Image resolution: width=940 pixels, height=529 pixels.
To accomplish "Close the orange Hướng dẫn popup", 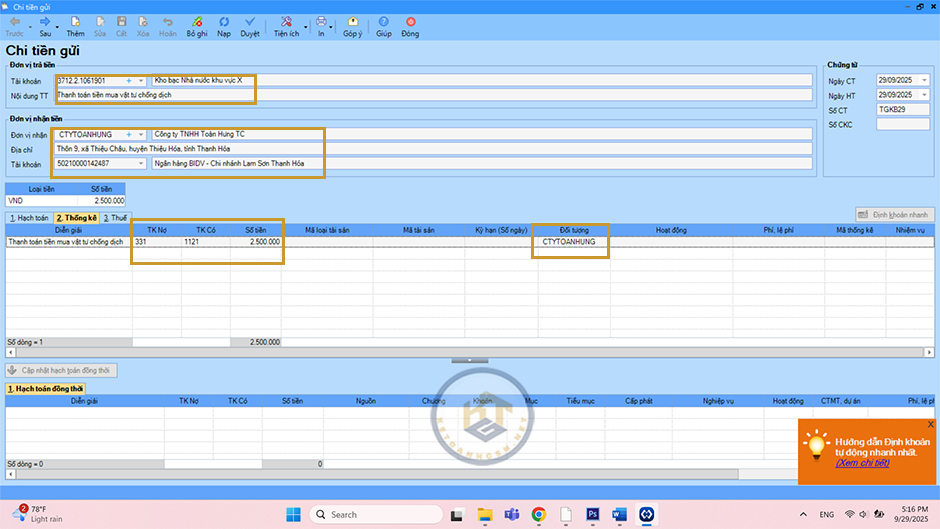I will click(930, 424).
